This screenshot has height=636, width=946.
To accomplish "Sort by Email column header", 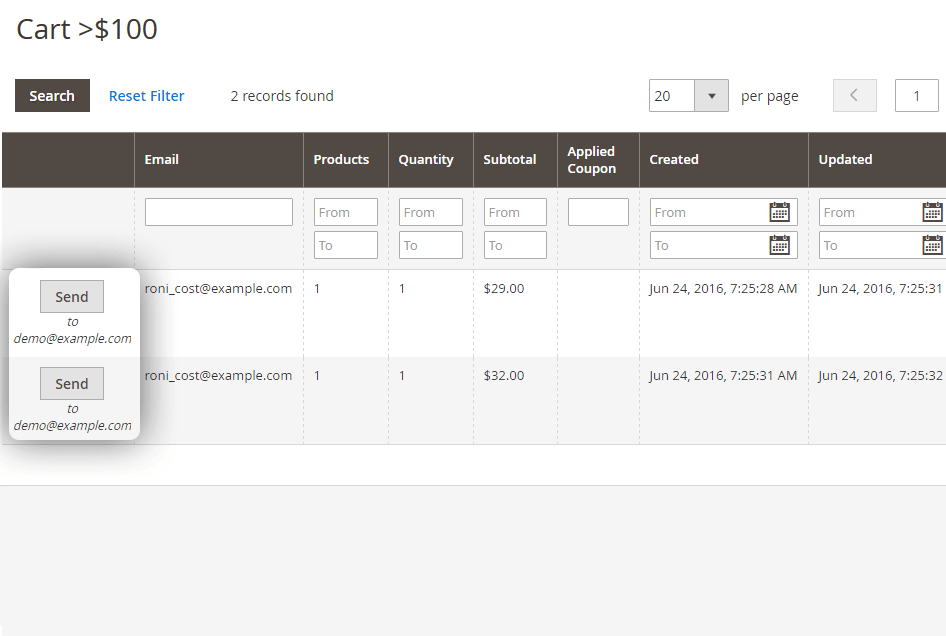I will pyautogui.click(x=218, y=160).
